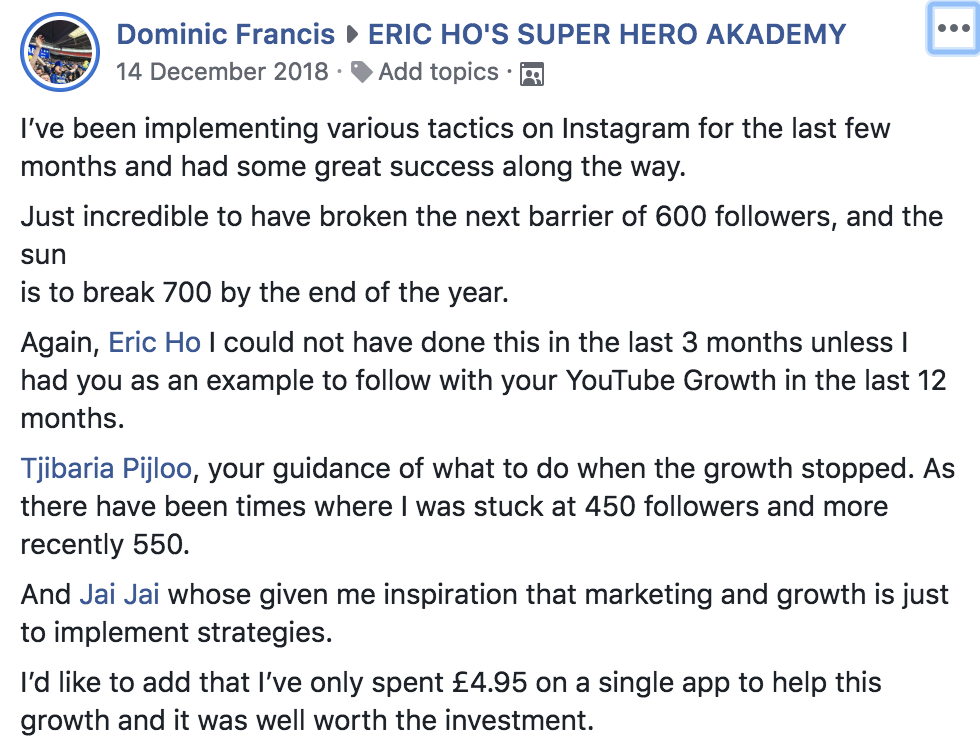This screenshot has height=746, width=980.
Task: Click the "well worth the investment" line
Action: pyautogui.click(x=307, y=720)
